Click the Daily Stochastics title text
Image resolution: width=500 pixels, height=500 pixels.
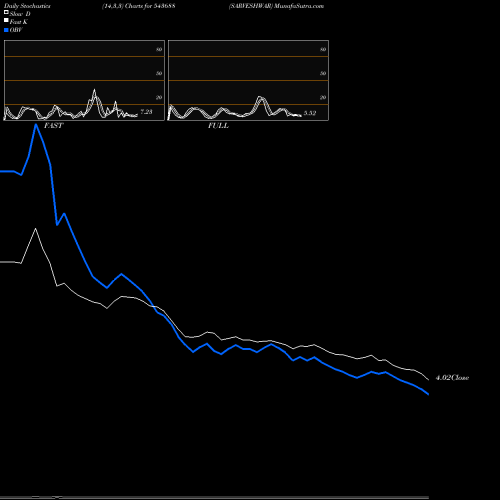(x=27, y=6)
